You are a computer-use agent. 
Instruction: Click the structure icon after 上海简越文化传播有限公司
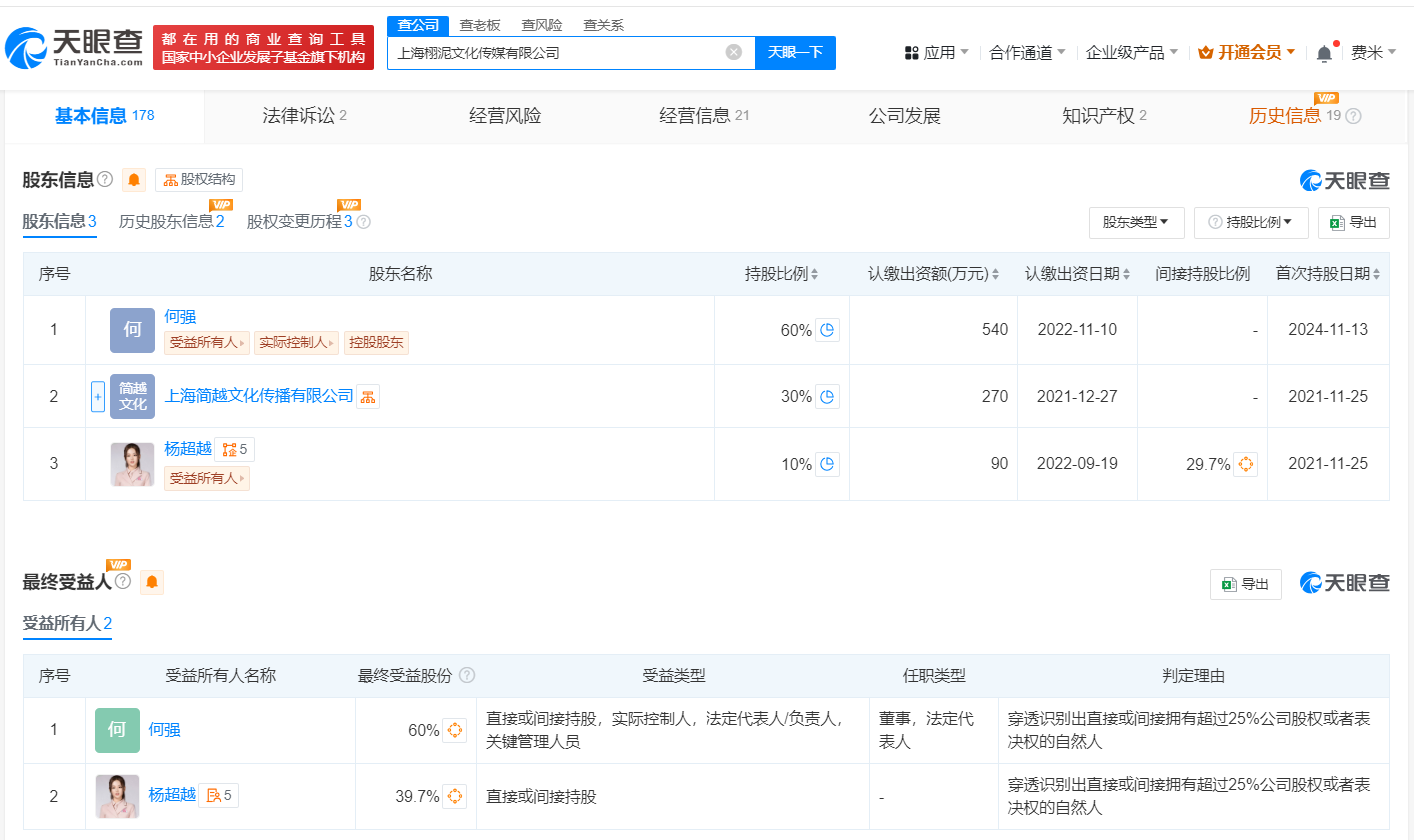pyautogui.click(x=368, y=397)
